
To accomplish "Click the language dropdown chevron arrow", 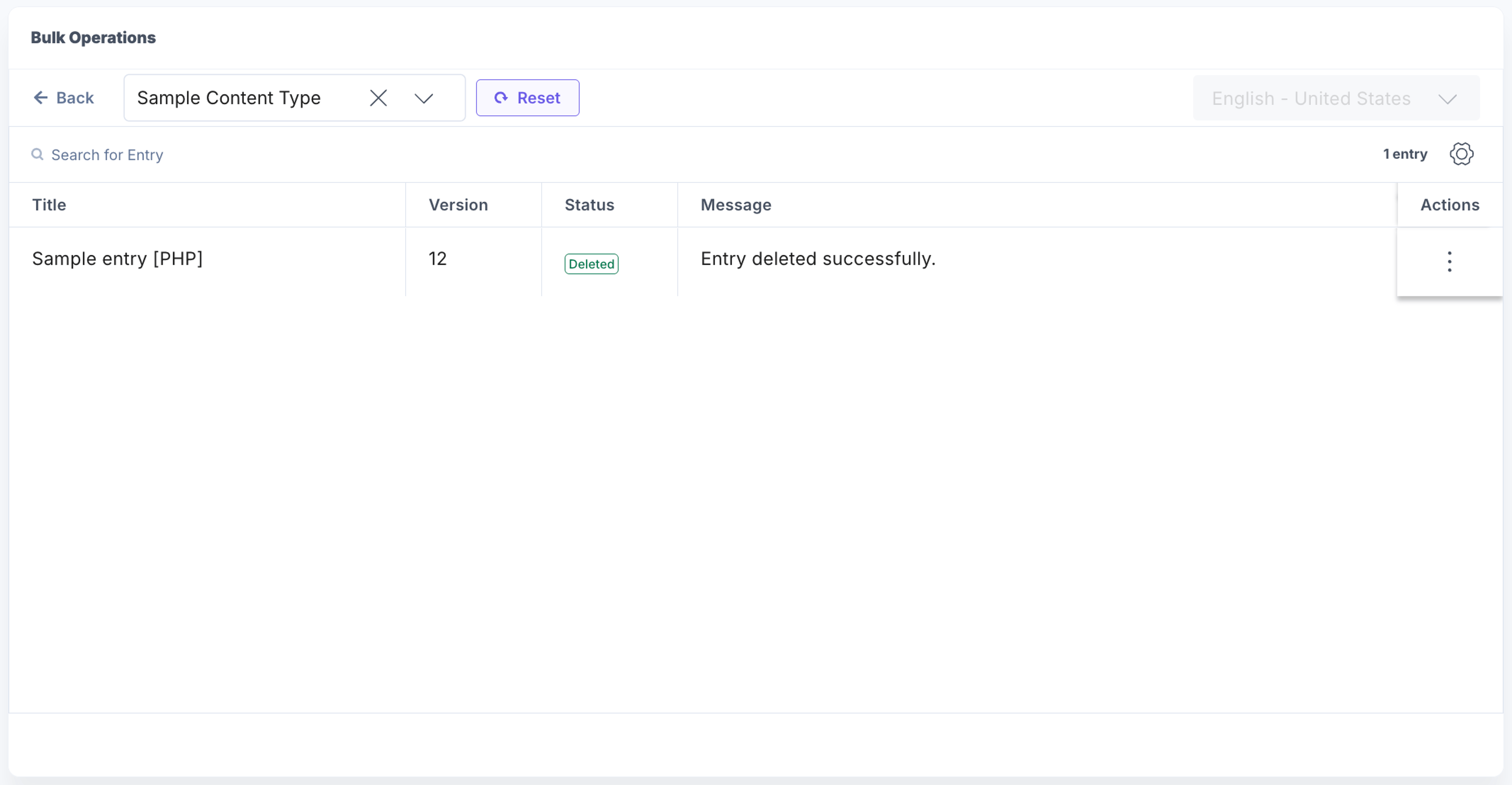I will coord(1447,98).
